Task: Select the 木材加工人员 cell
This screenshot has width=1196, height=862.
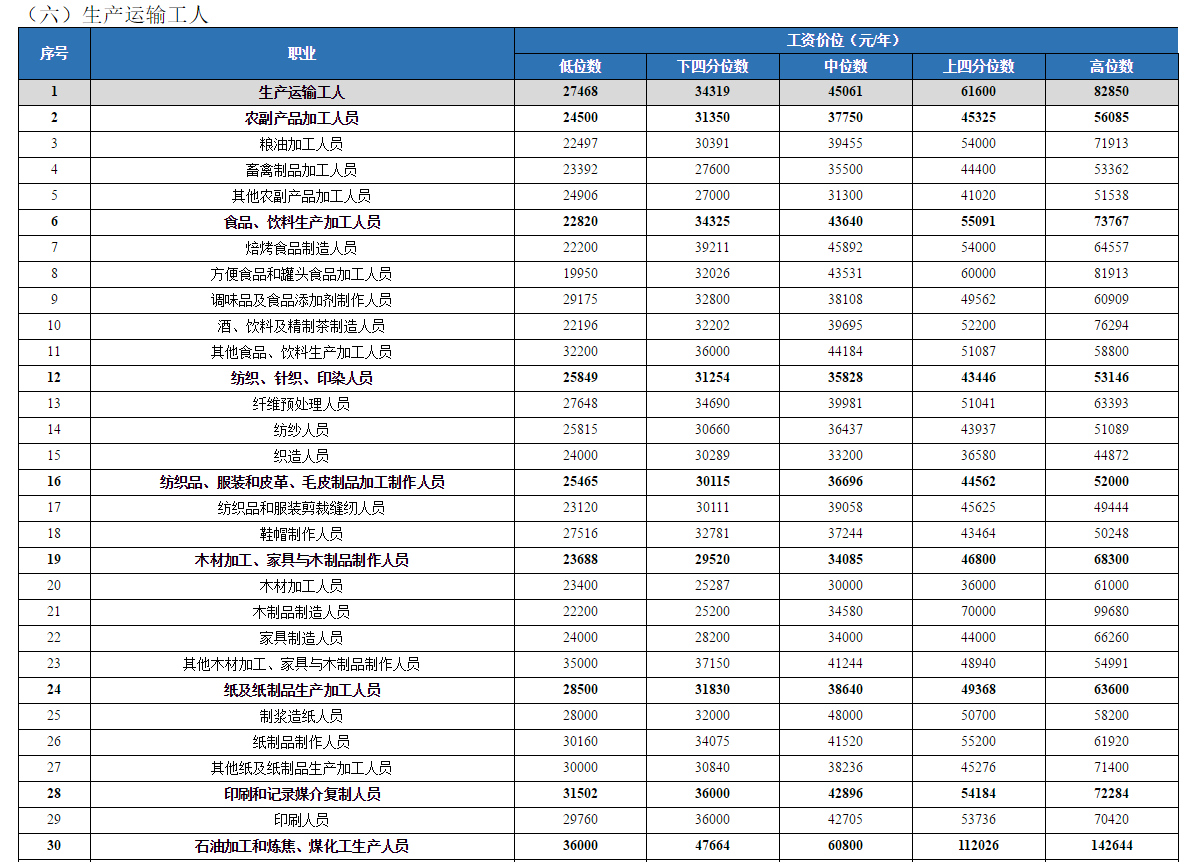Action: (x=302, y=586)
